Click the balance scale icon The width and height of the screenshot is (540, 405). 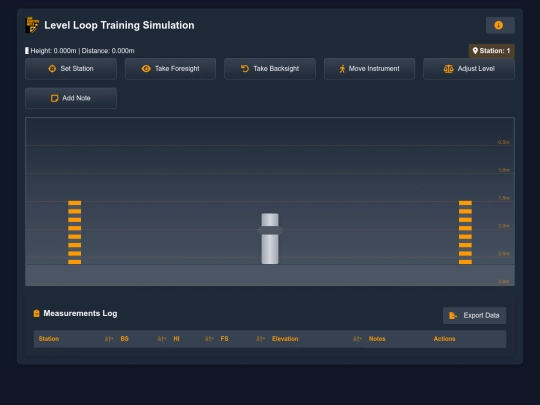coord(448,69)
